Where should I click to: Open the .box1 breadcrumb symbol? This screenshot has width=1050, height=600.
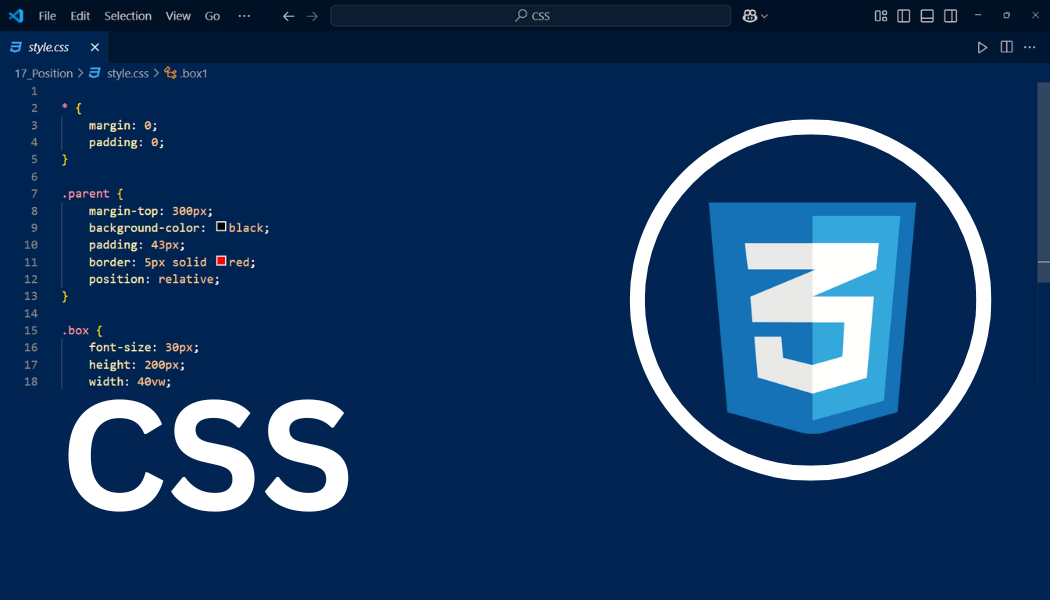186,73
